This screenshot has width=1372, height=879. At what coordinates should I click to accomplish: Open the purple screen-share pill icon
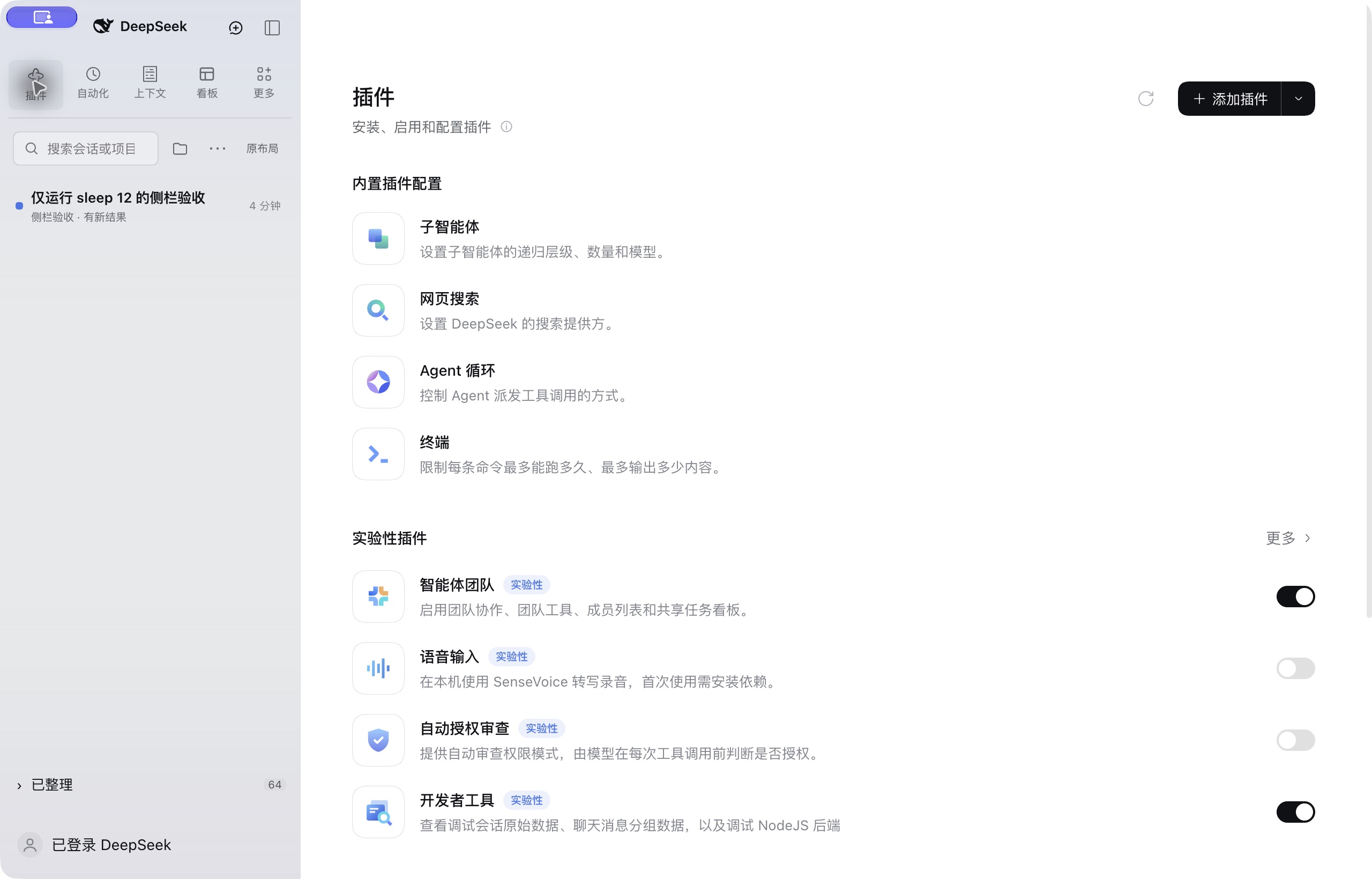pos(42,17)
